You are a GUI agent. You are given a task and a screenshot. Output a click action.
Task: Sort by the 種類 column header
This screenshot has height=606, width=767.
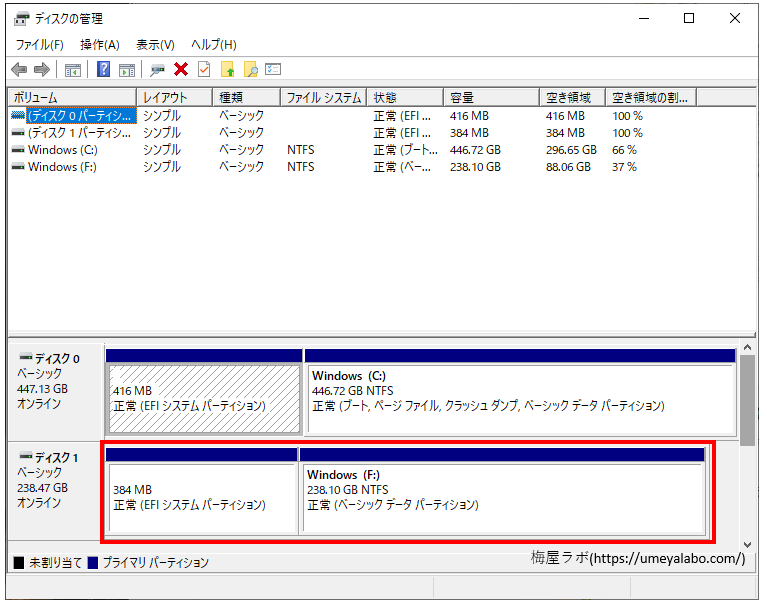click(247, 97)
